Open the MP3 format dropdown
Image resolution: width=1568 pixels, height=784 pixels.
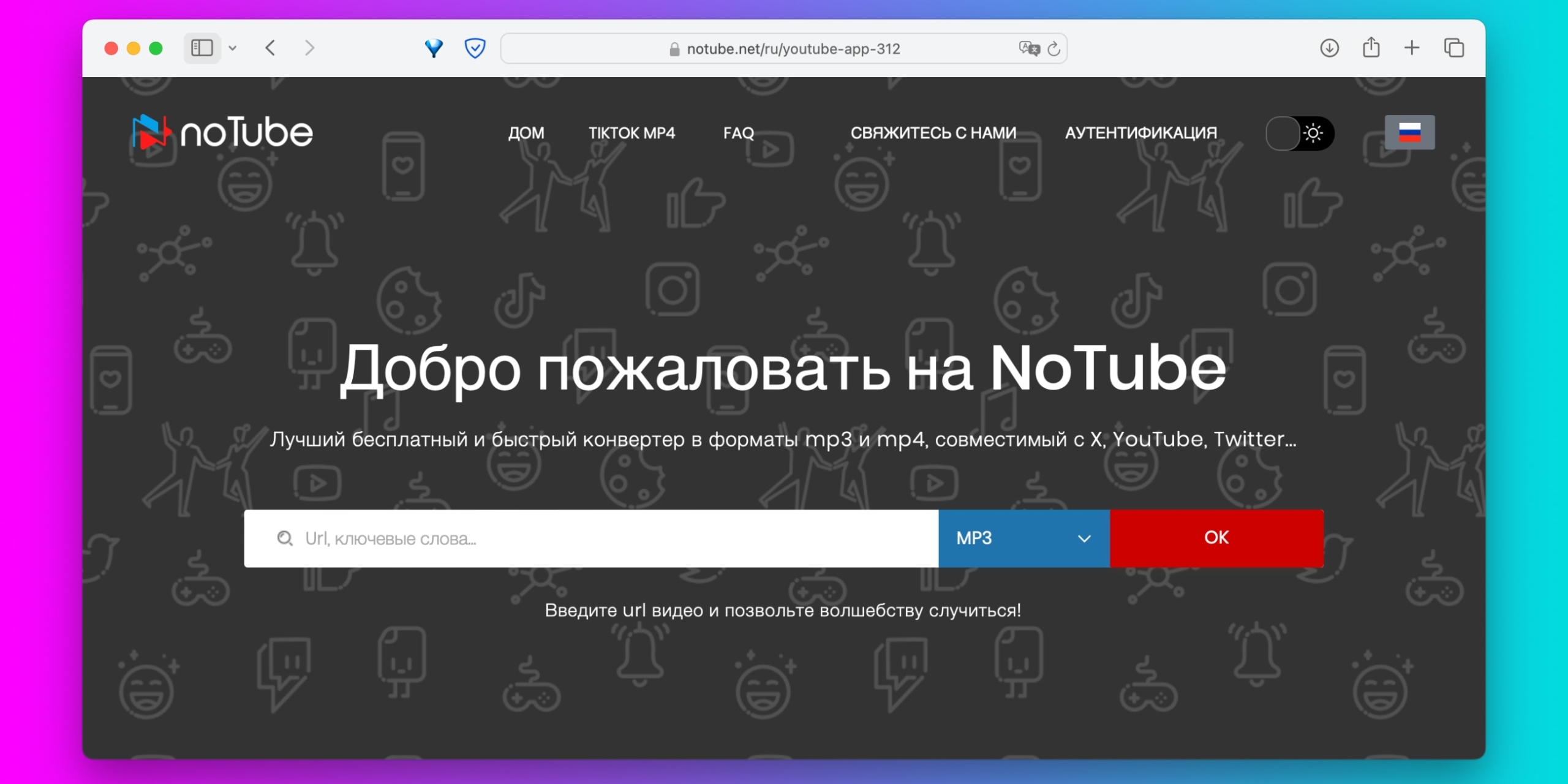point(1023,538)
